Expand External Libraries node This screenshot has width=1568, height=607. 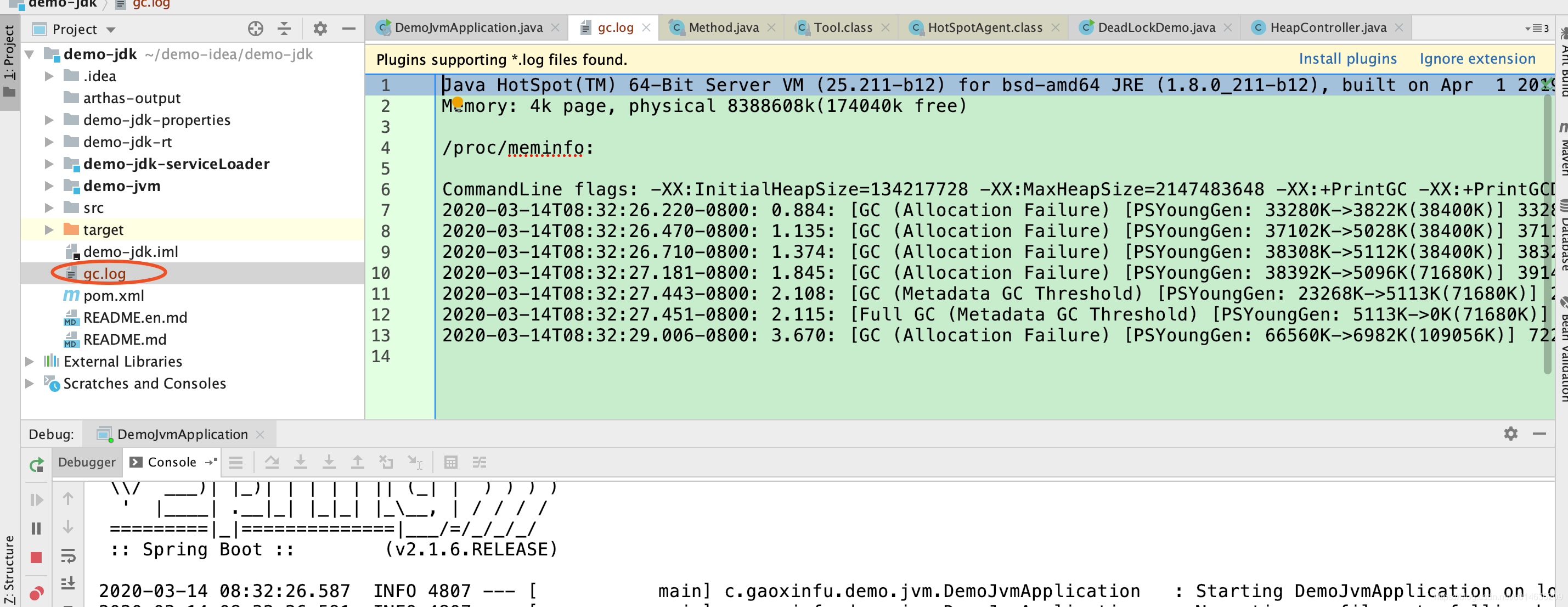click(x=29, y=361)
